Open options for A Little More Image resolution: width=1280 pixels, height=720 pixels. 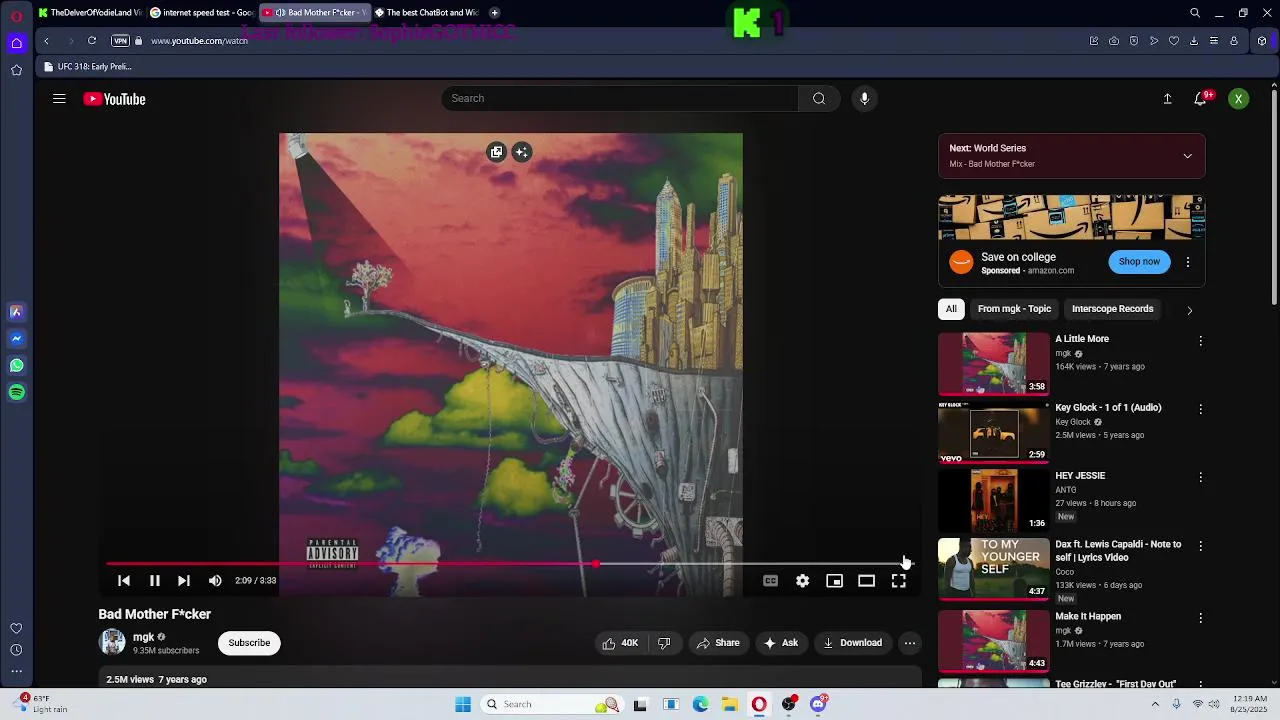point(1201,341)
